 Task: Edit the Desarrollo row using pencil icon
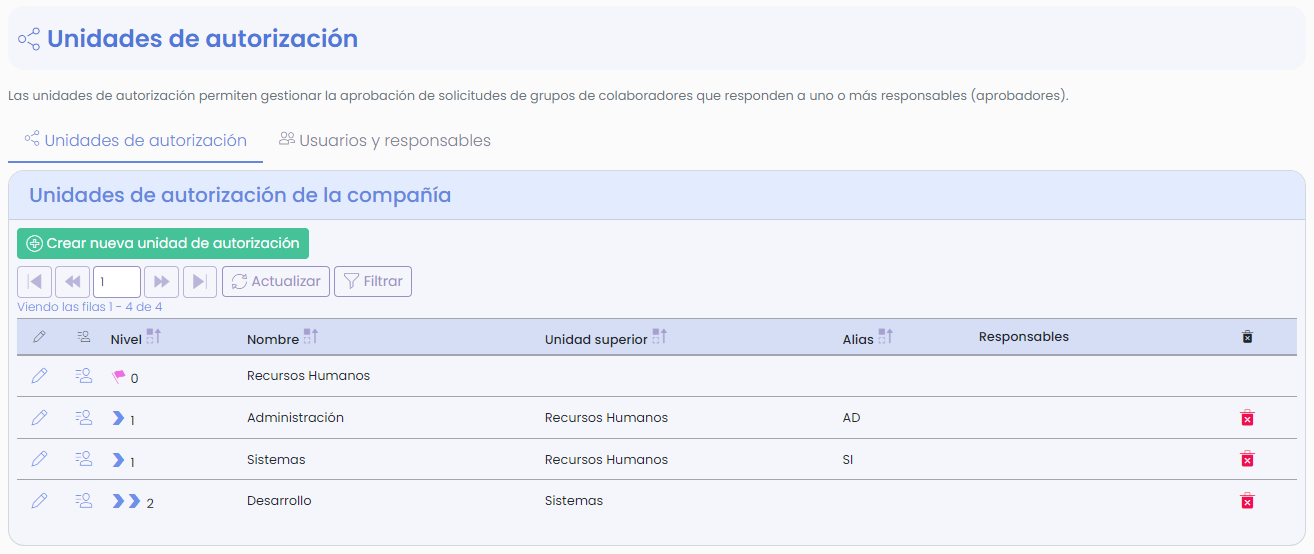point(39,501)
